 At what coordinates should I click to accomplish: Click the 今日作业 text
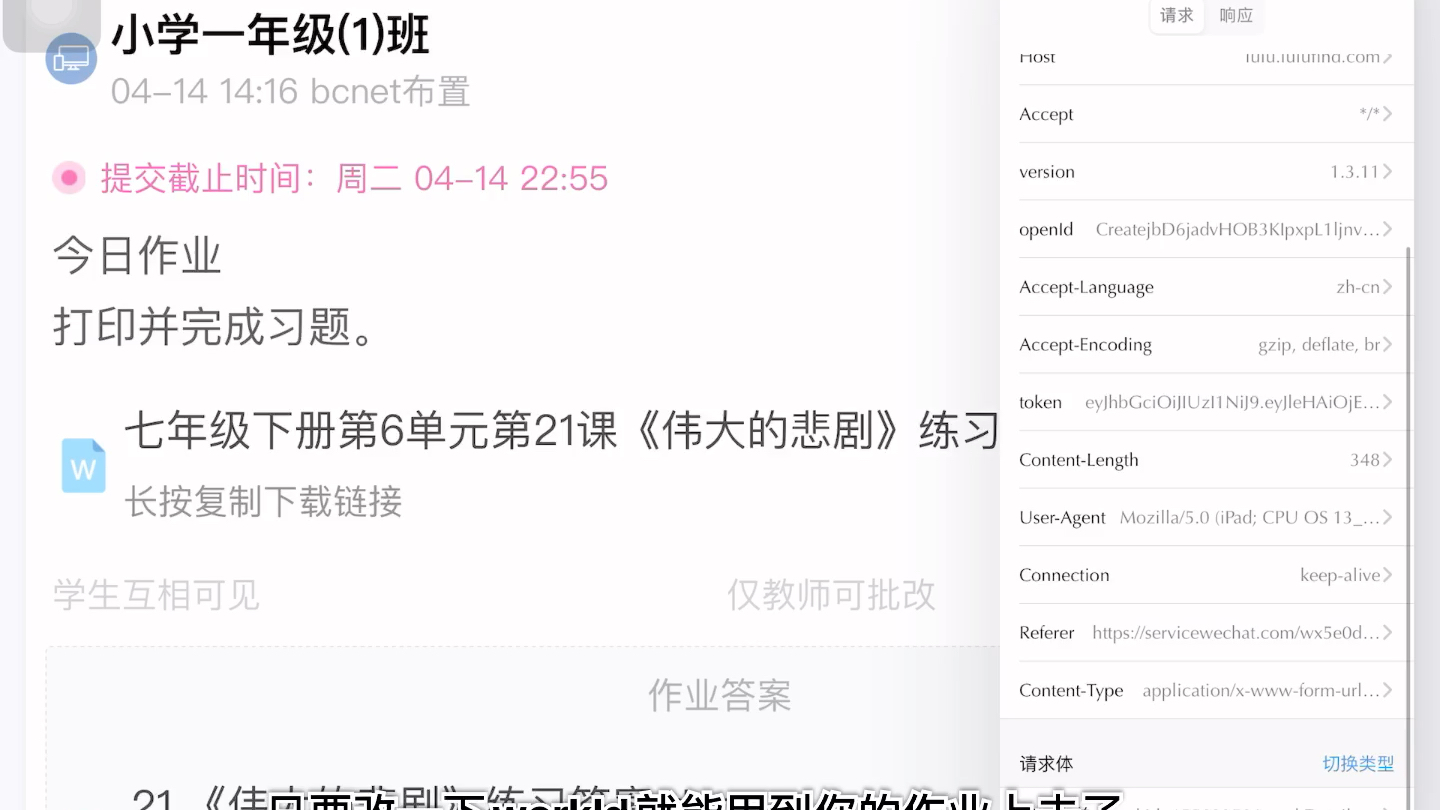point(137,256)
